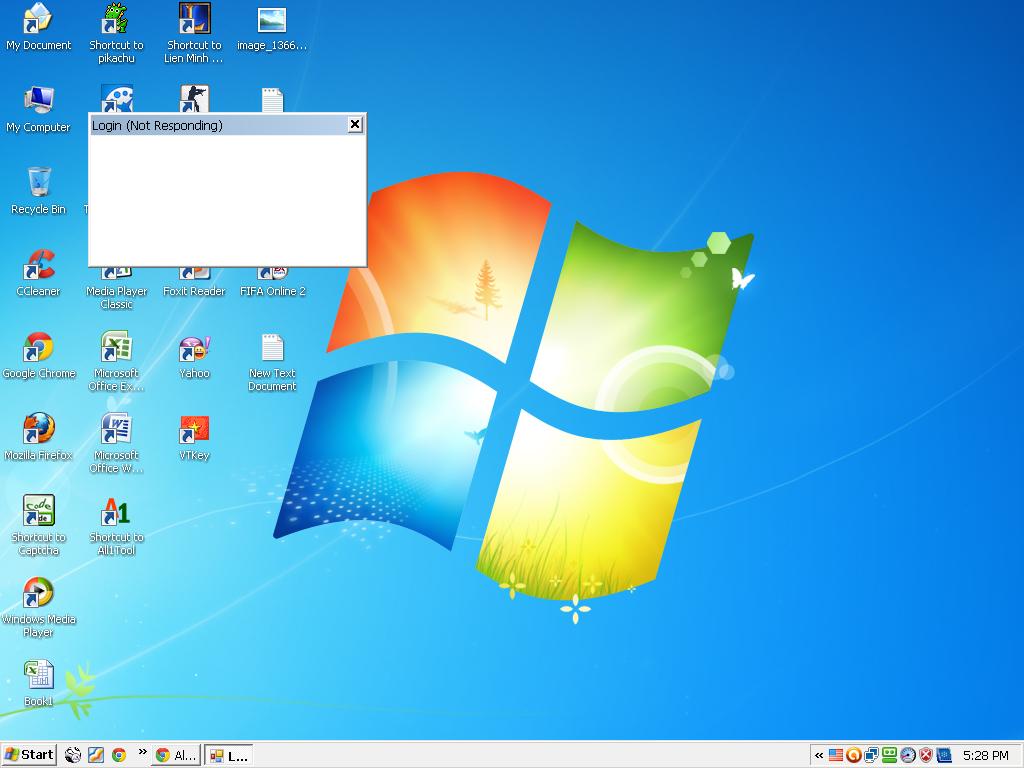Select the Recycle Bin icon
Viewport: 1024px width, 768px height.
click(38, 185)
